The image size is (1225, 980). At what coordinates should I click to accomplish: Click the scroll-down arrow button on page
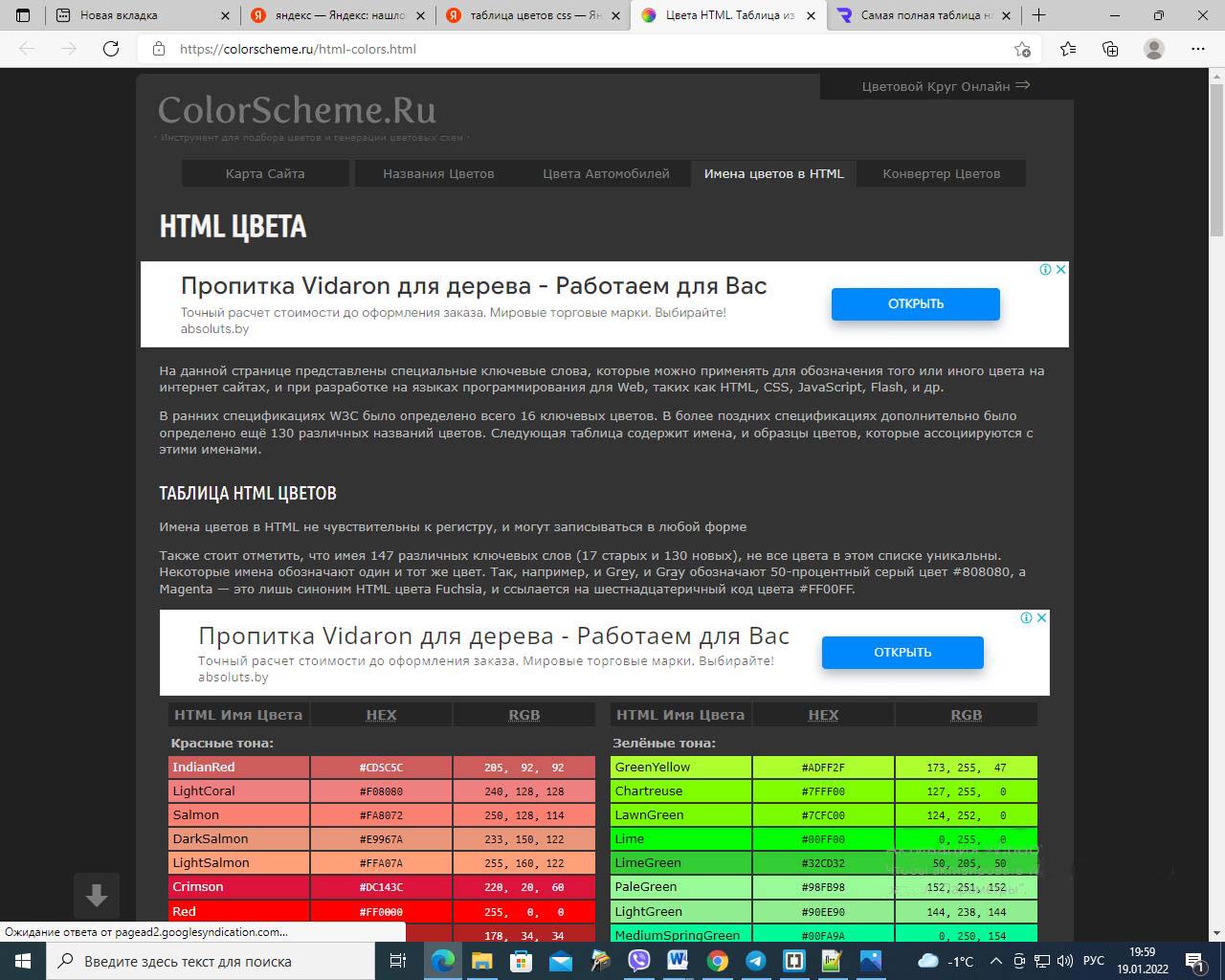coord(97,896)
